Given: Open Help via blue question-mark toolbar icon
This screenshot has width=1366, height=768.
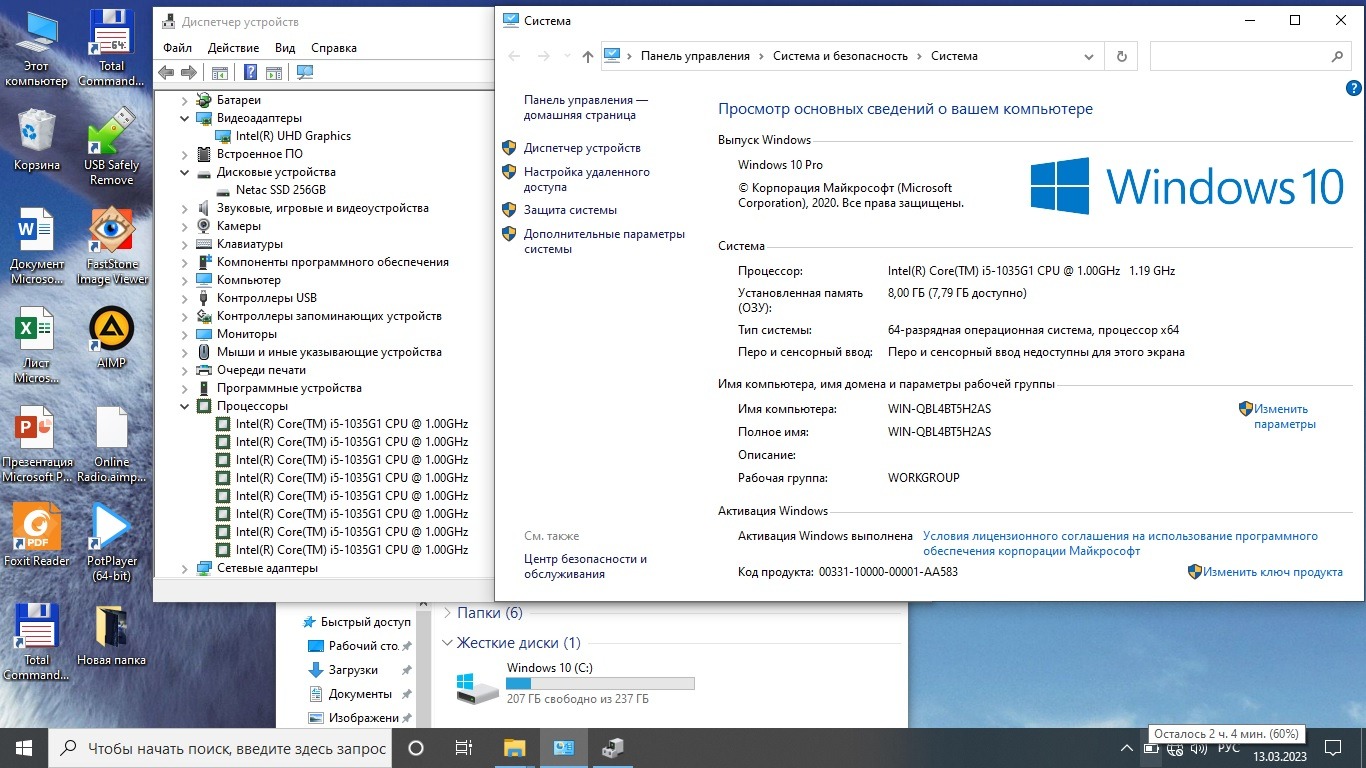Looking at the screenshot, I should 250,72.
